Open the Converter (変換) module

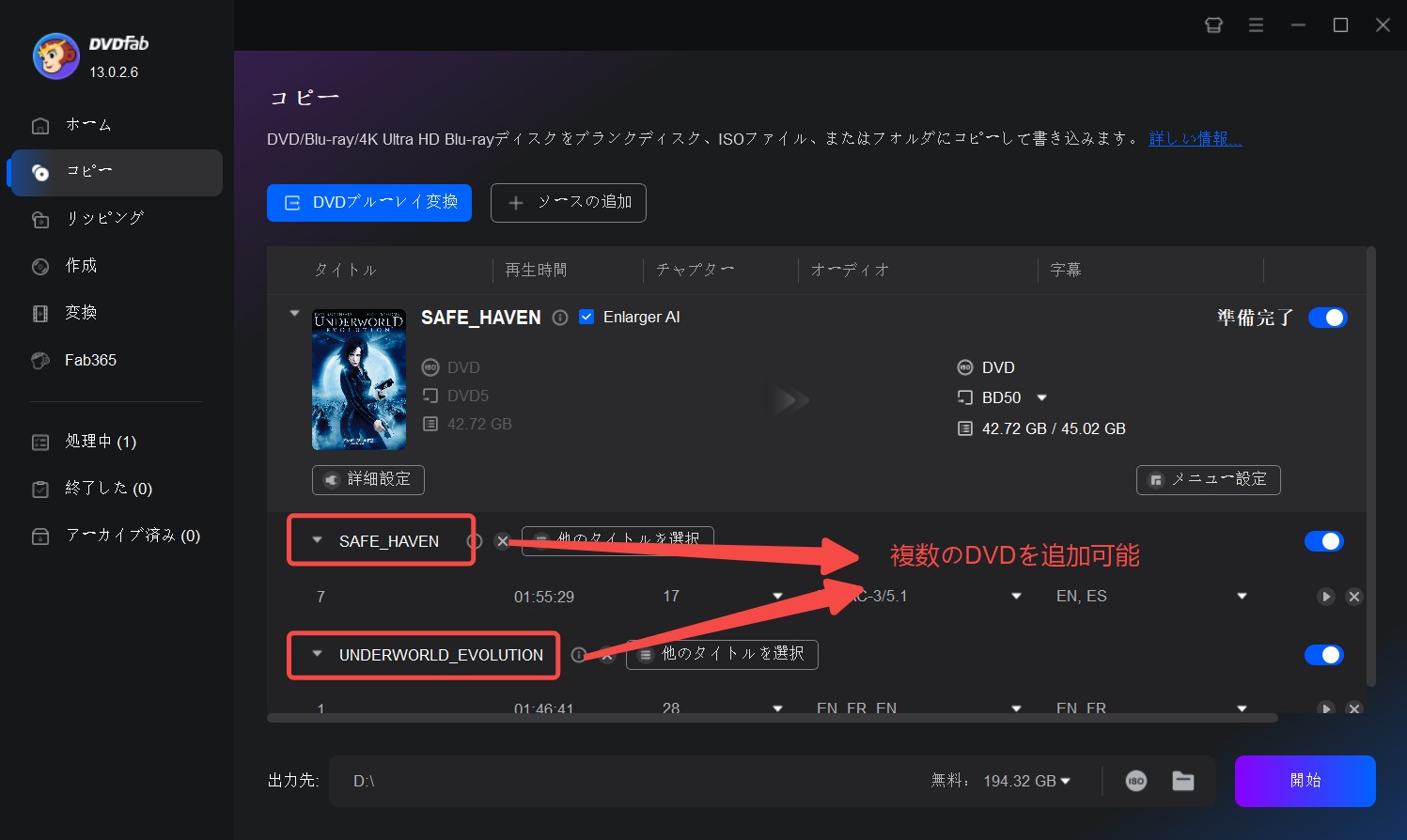point(117,313)
